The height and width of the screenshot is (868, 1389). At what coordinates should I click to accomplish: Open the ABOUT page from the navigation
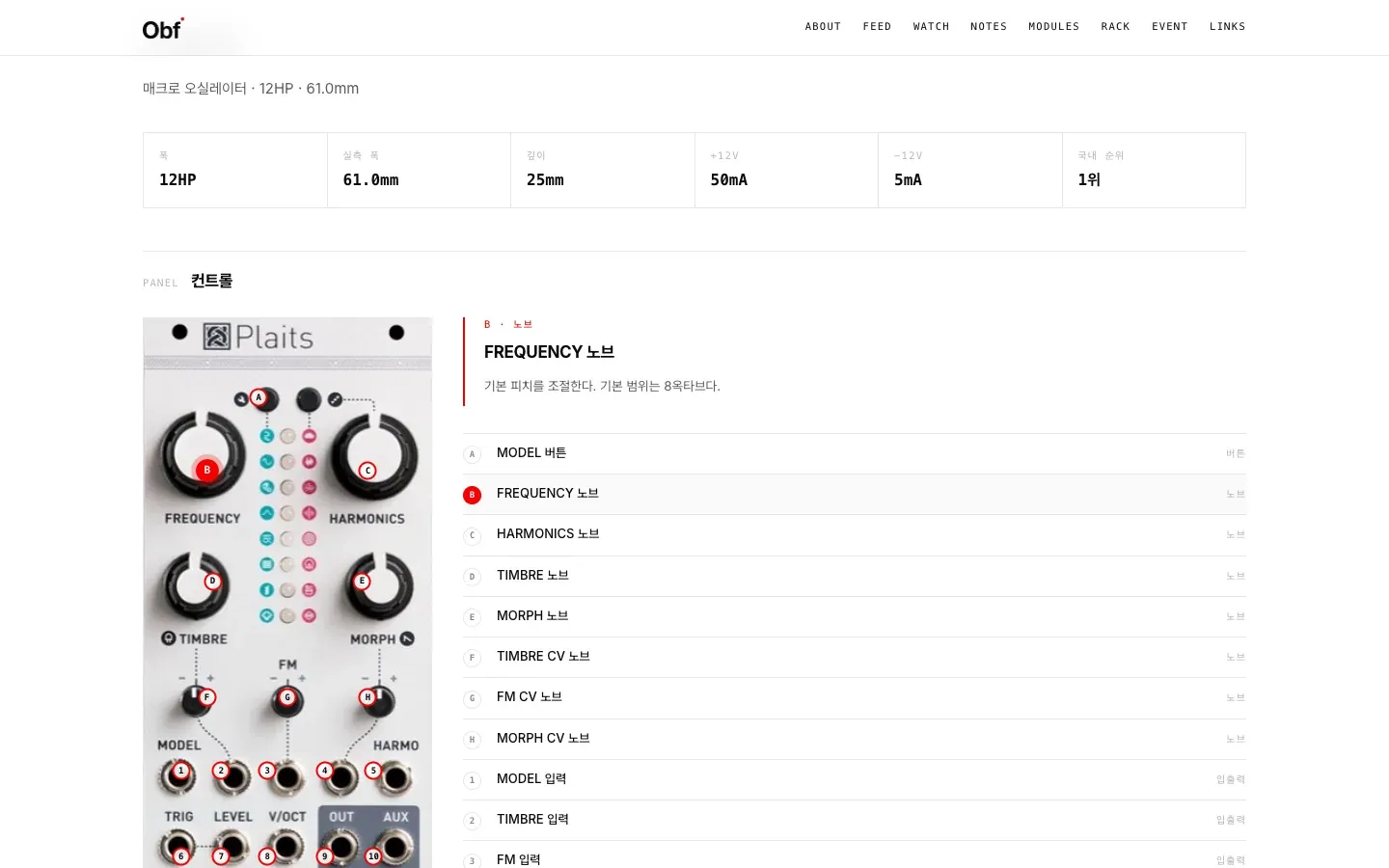(x=823, y=27)
